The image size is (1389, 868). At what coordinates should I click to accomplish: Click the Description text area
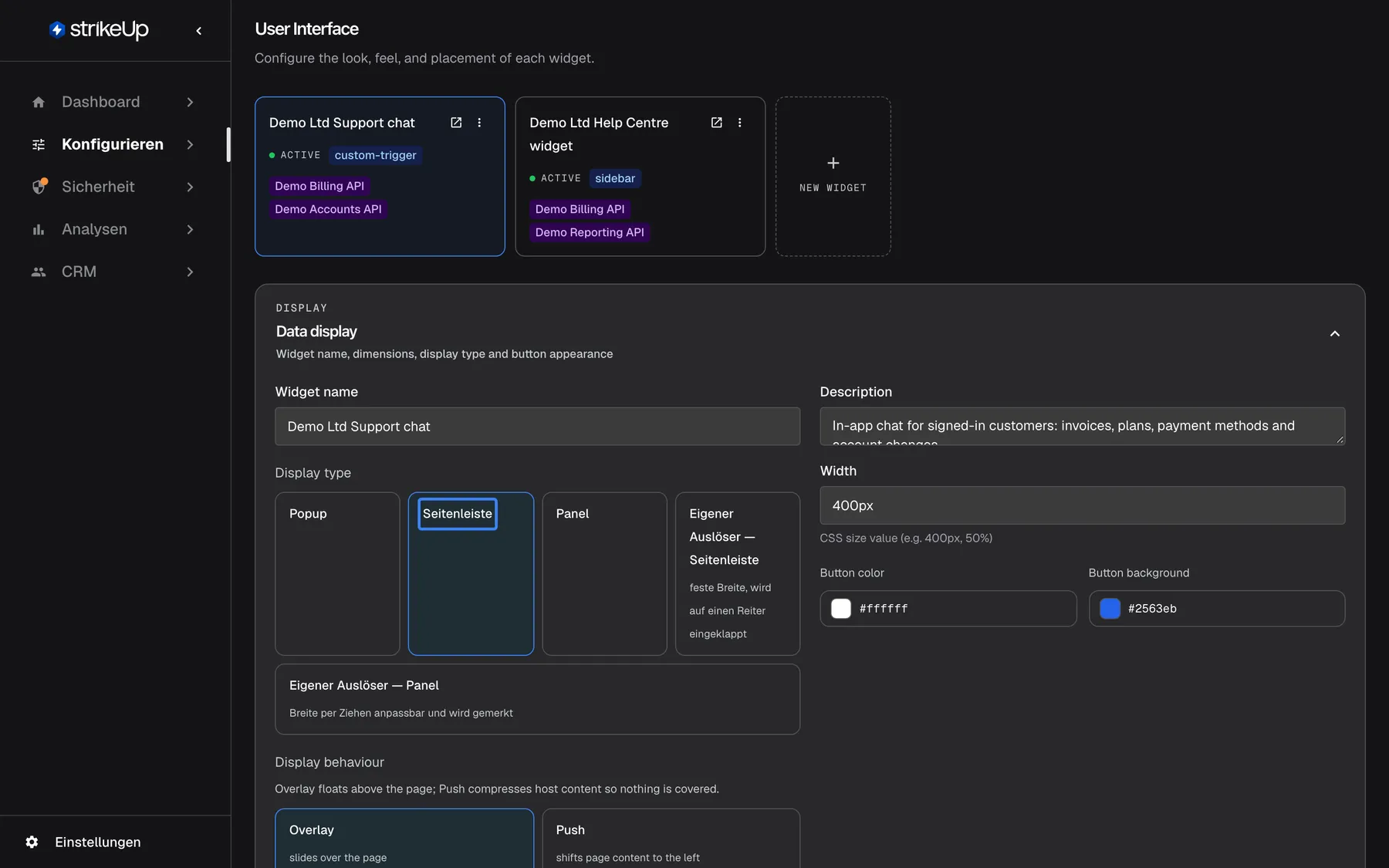[1082, 427]
